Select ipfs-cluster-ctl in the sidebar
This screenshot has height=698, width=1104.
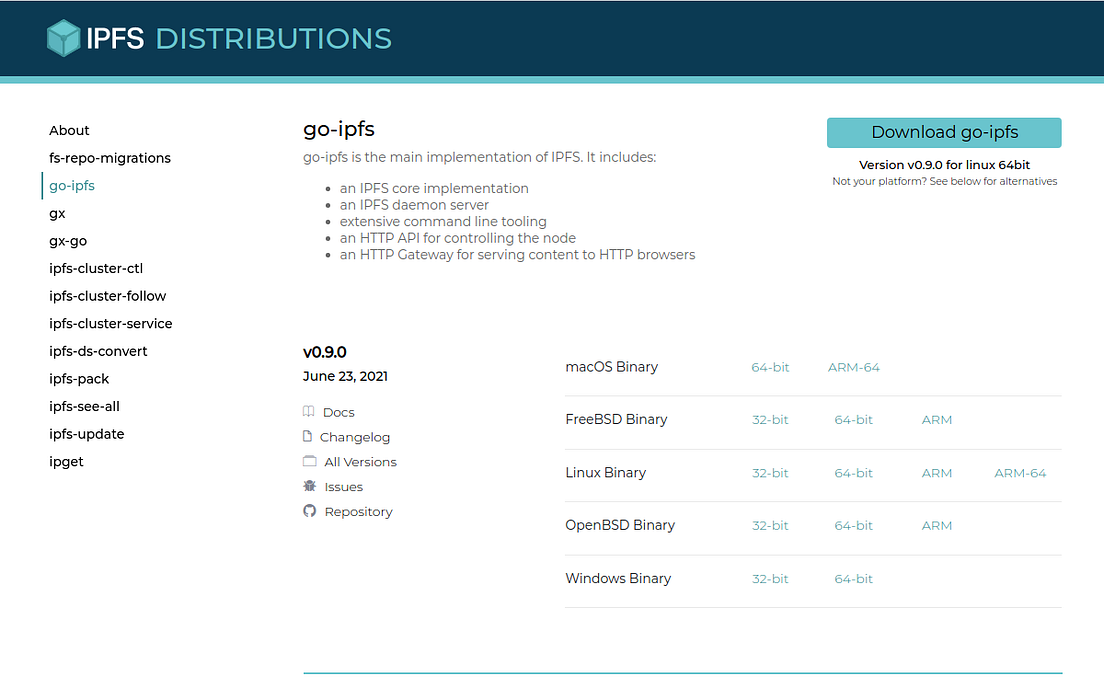(96, 268)
